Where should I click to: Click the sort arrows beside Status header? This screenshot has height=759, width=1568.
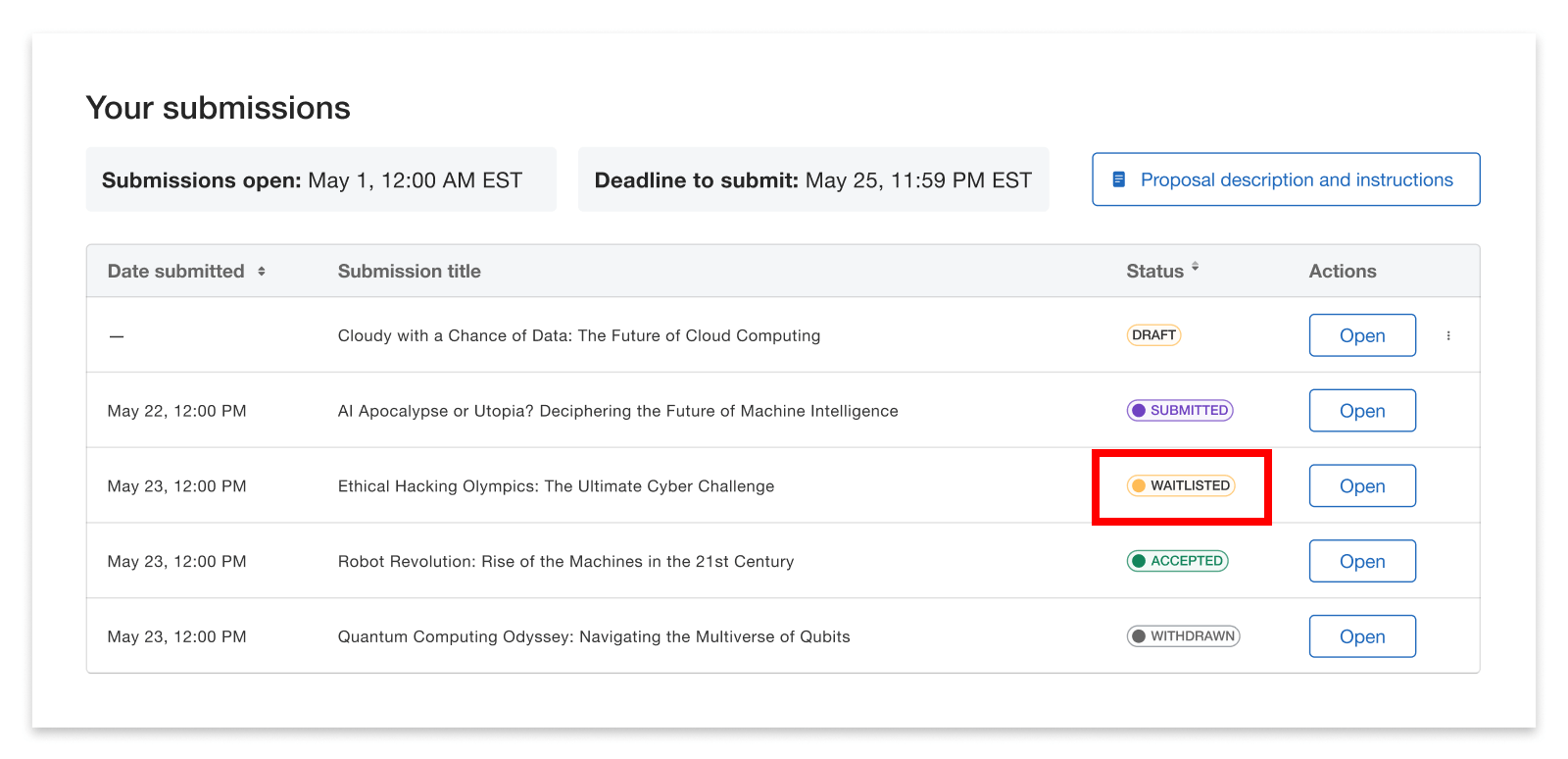pyautogui.click(x=1195, y=267)
